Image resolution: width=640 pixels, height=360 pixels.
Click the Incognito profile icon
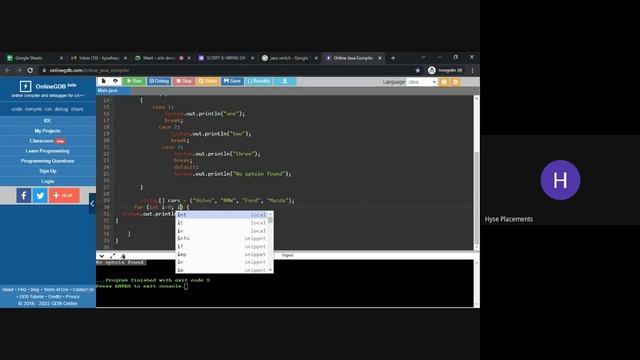click(x=445, y=70)
